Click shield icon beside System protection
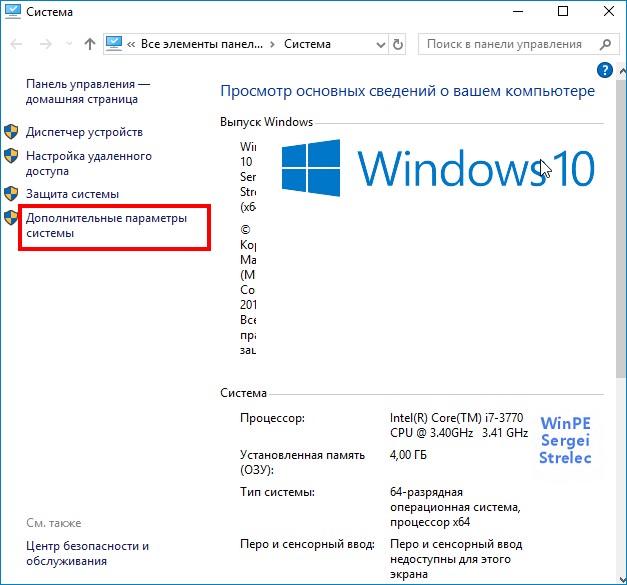The width and height of the screenshot is (627, 585). 11,194
